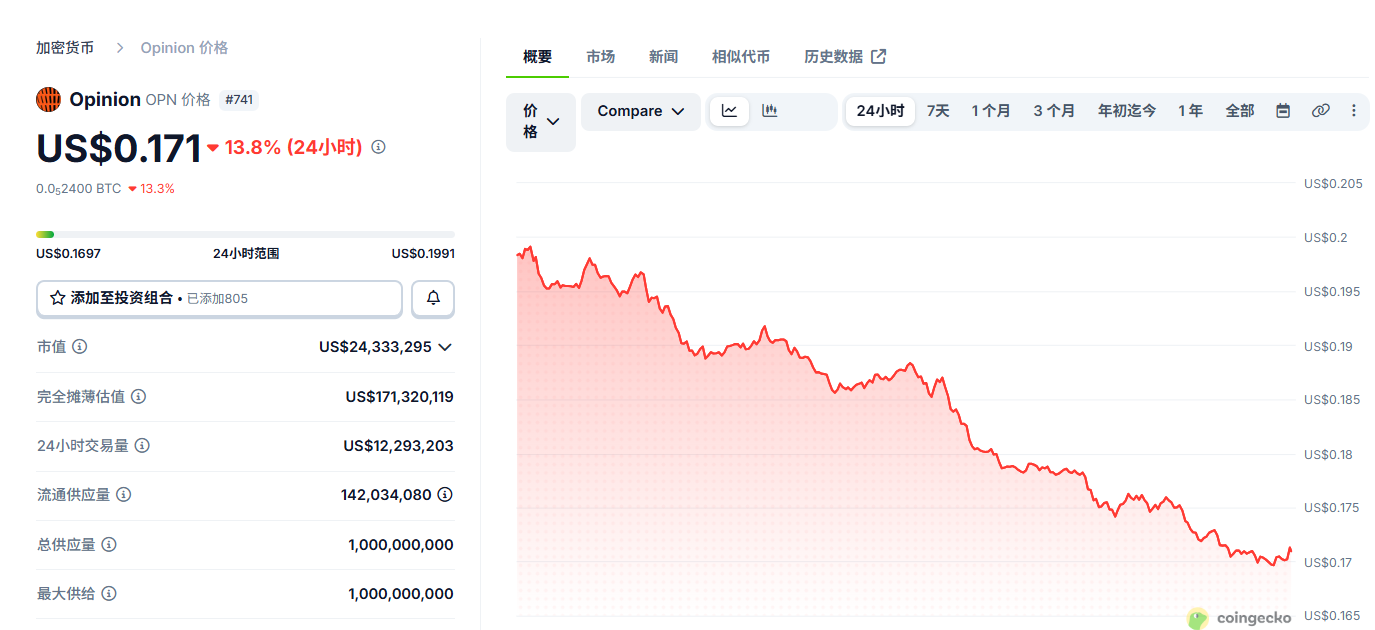Show the 市值 info icon tooltip
1375x630 pixels.
pos(80,347)
